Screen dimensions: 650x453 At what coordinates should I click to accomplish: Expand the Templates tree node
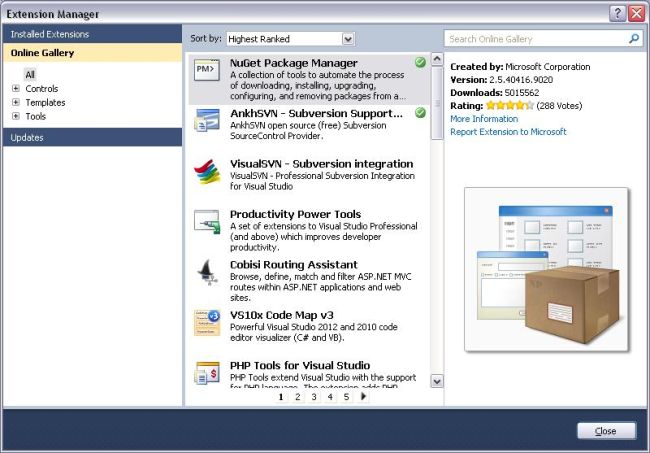tap(16, 102)
